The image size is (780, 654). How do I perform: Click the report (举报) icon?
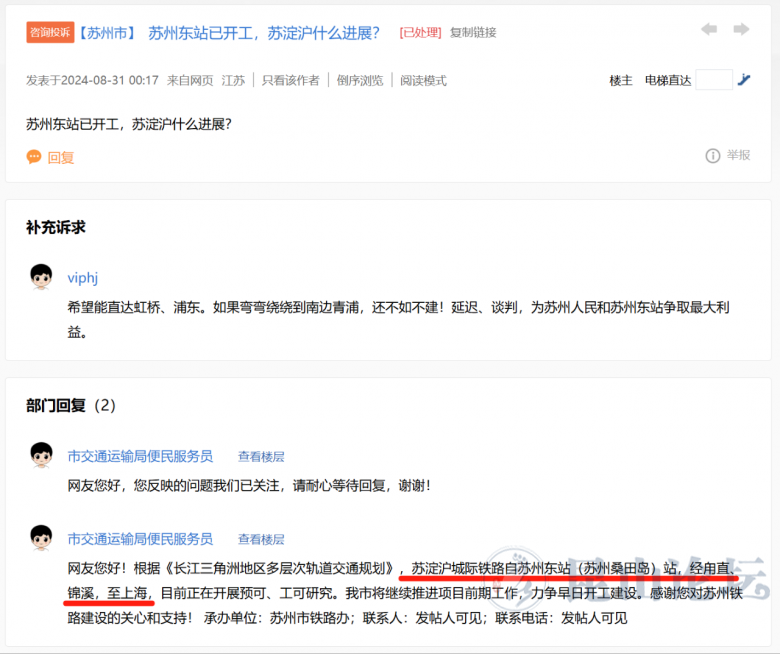click(713, 155)
